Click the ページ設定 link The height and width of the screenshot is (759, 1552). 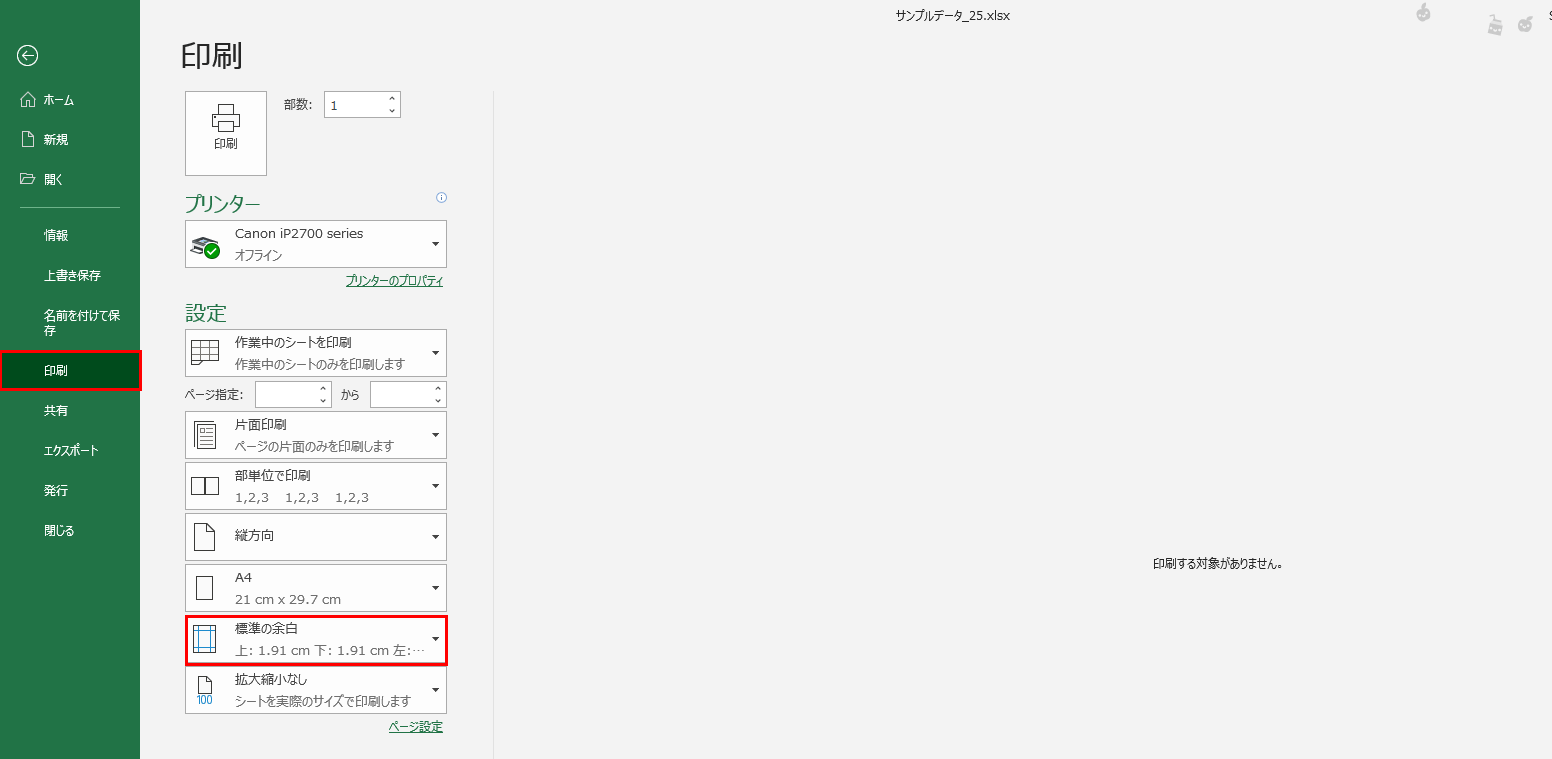point(415,727)
